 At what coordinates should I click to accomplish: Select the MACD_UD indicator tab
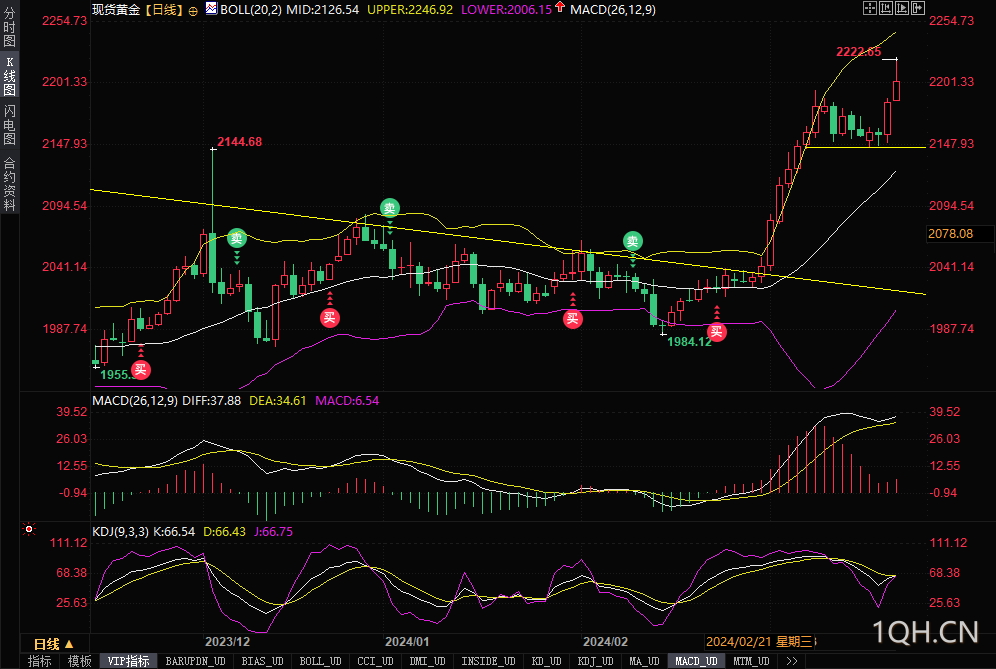point(696,661)
